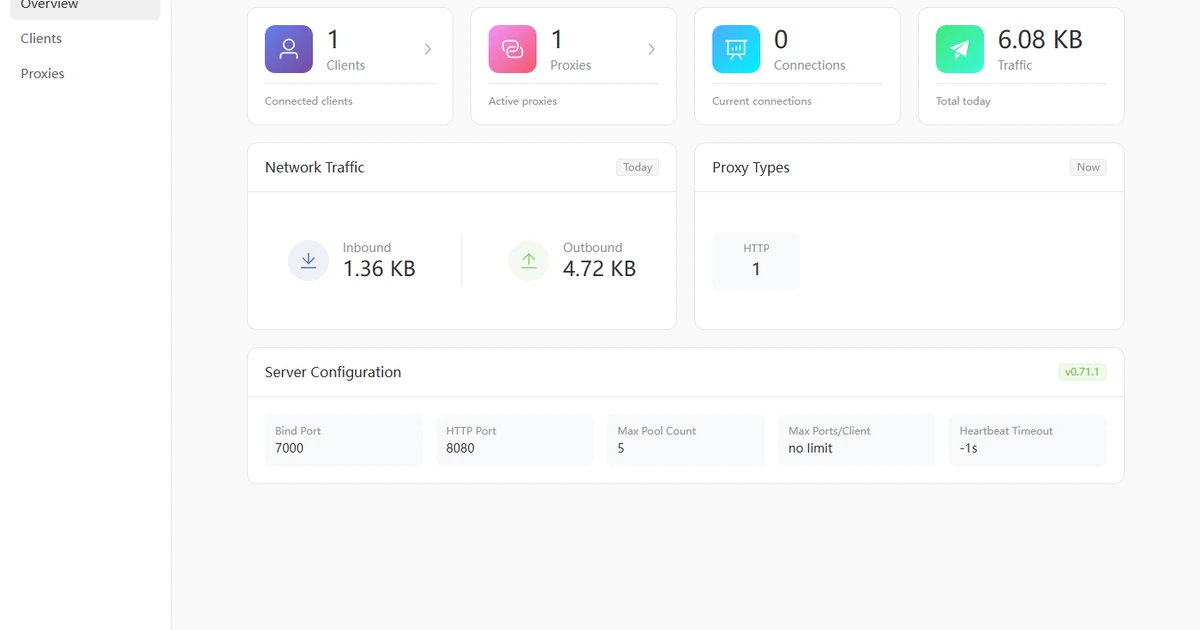Click the 'Total today' caption
Screen dimensions: 1200x630
pos(963,101)
